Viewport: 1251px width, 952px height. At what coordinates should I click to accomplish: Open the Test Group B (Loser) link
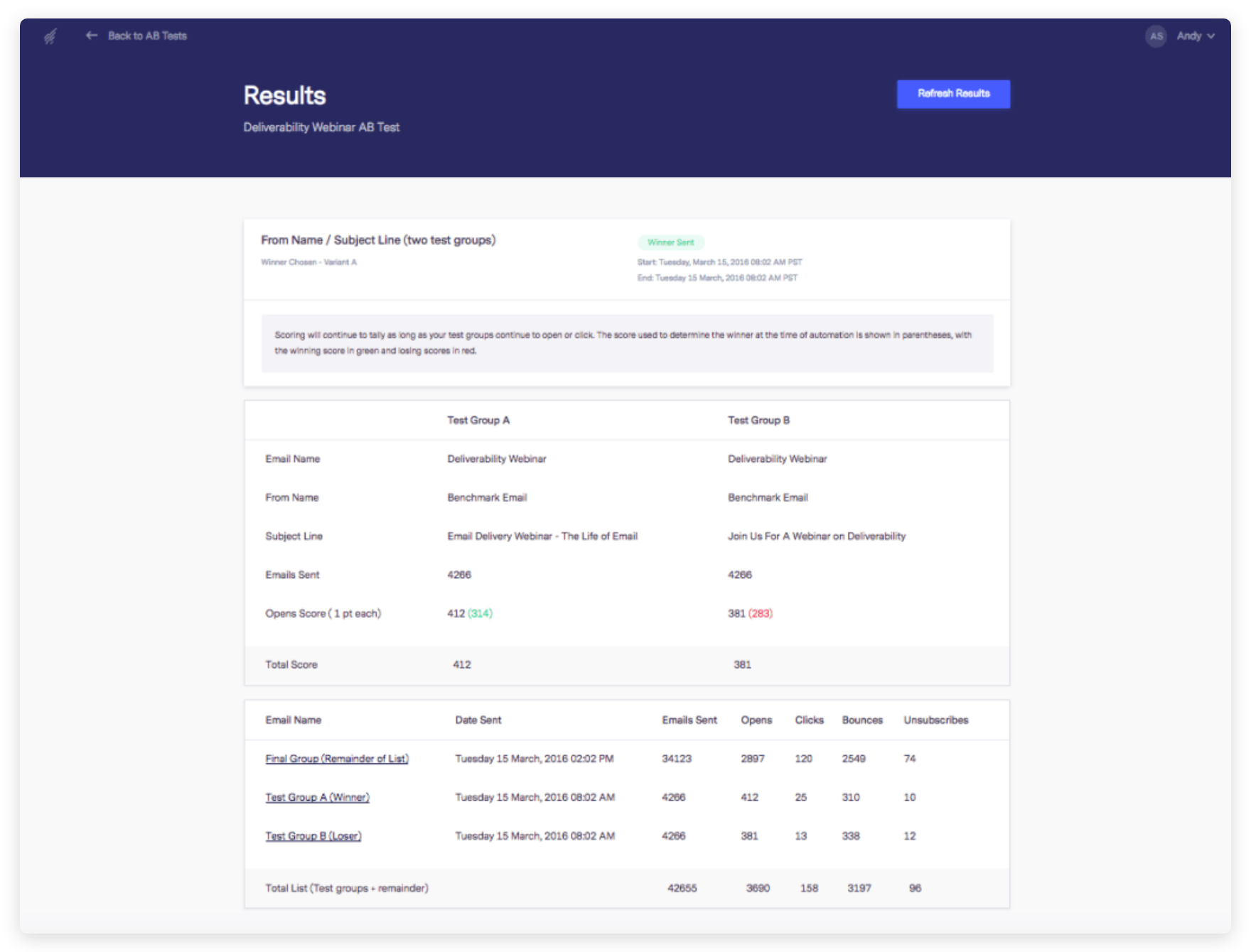click(x=313, y=836)
